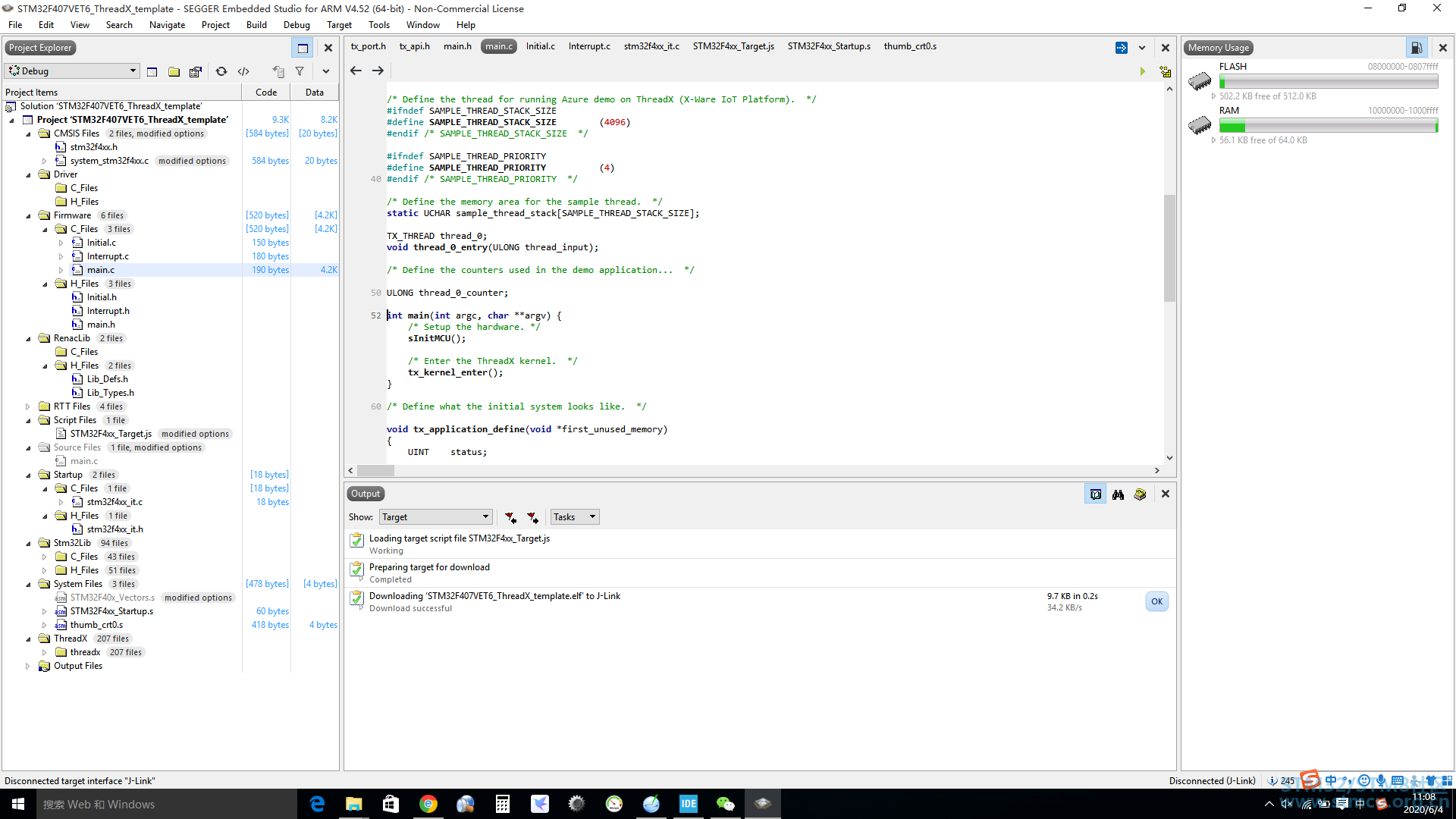Click the Project Items column header
This screenshot has width=1456, height=819.
(x=122, y=93)
